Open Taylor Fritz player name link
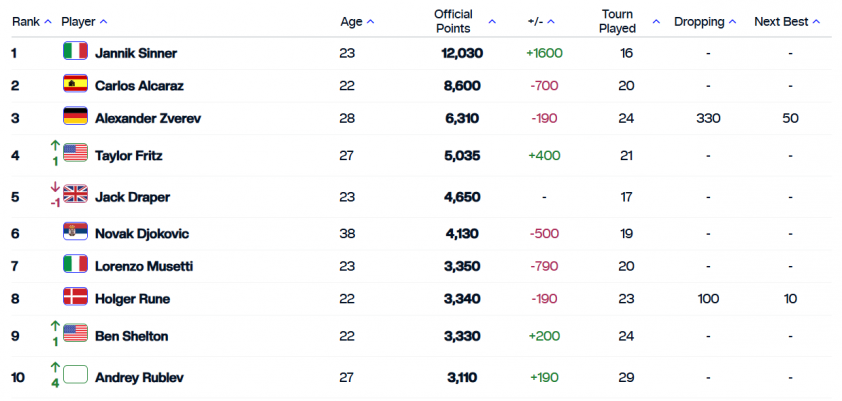 pyautogui.click(x=129, y=156)
